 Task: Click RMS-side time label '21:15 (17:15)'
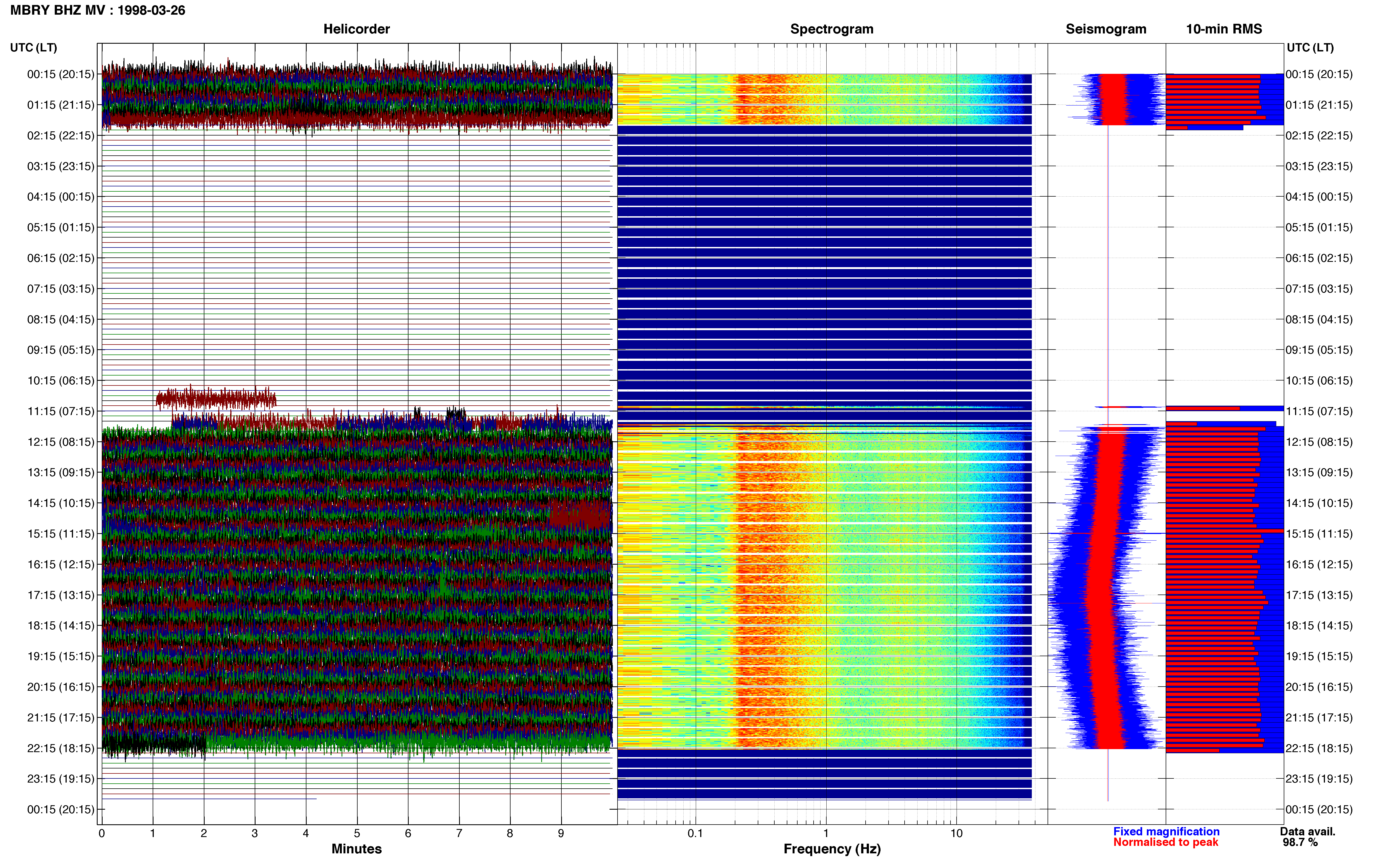point(1319,718)
